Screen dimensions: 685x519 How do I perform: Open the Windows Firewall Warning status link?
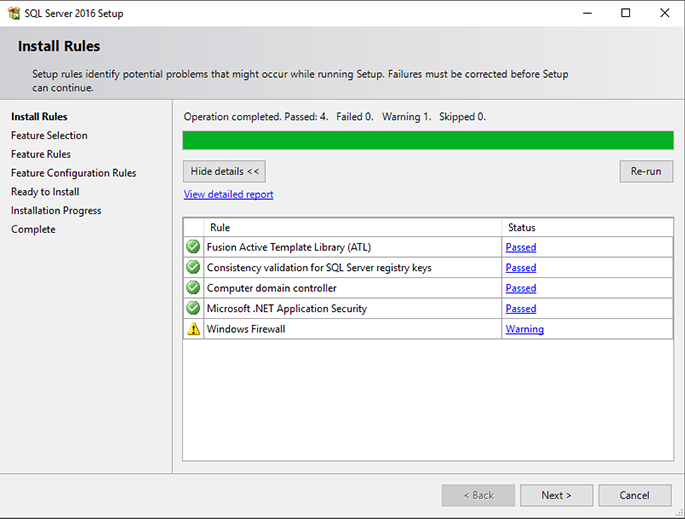coord(524,329)
